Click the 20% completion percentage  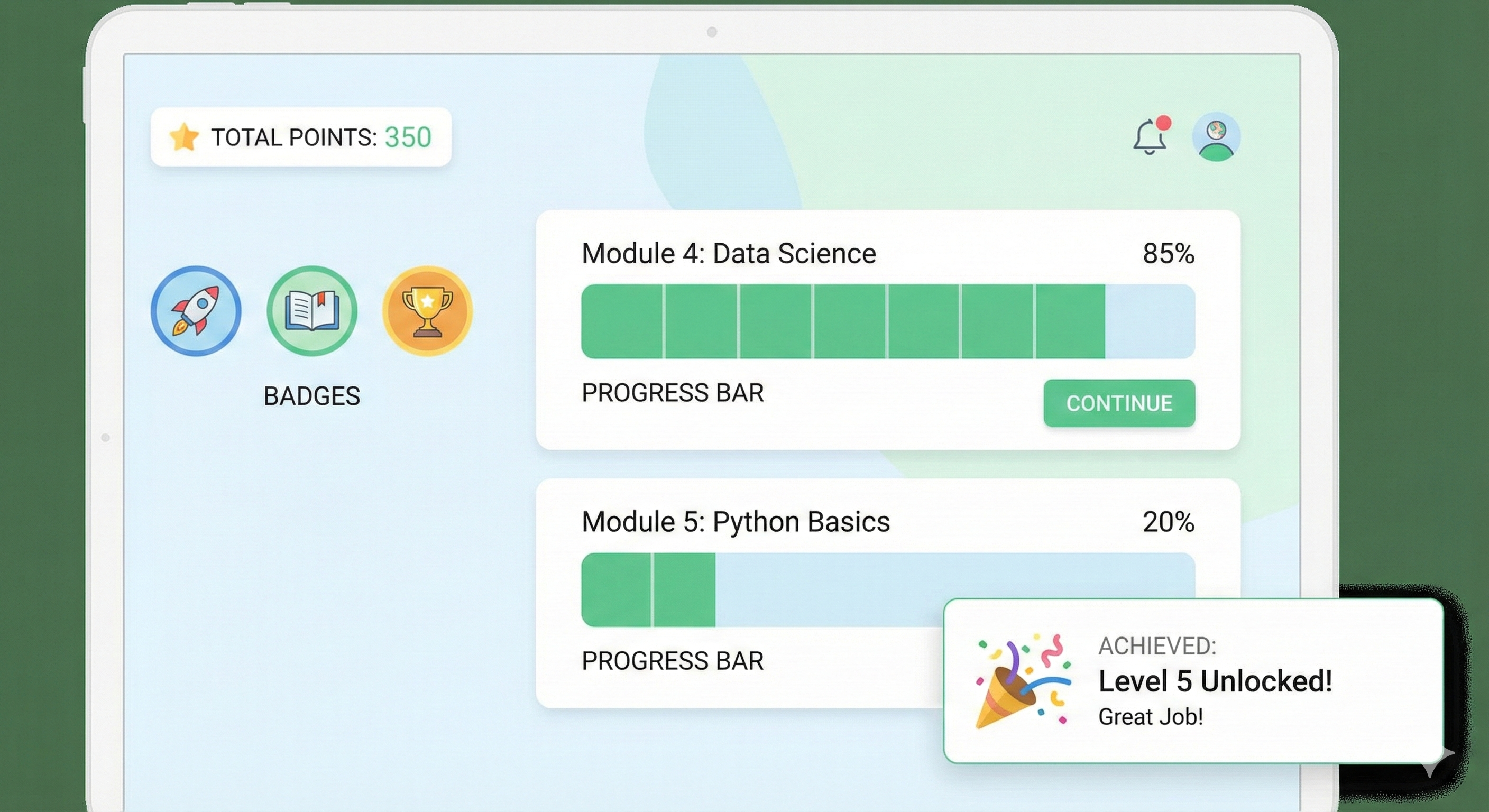[x=1168, y=522]
